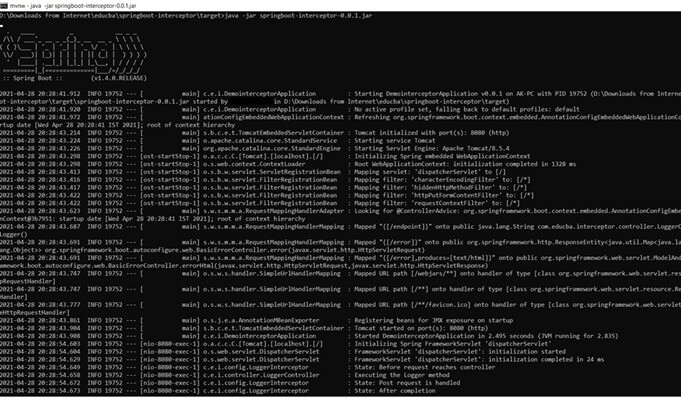Click the ':: Spring Boot ::' label
The width and height of the screenshot is (681, 398).
(x=33, y=78)
